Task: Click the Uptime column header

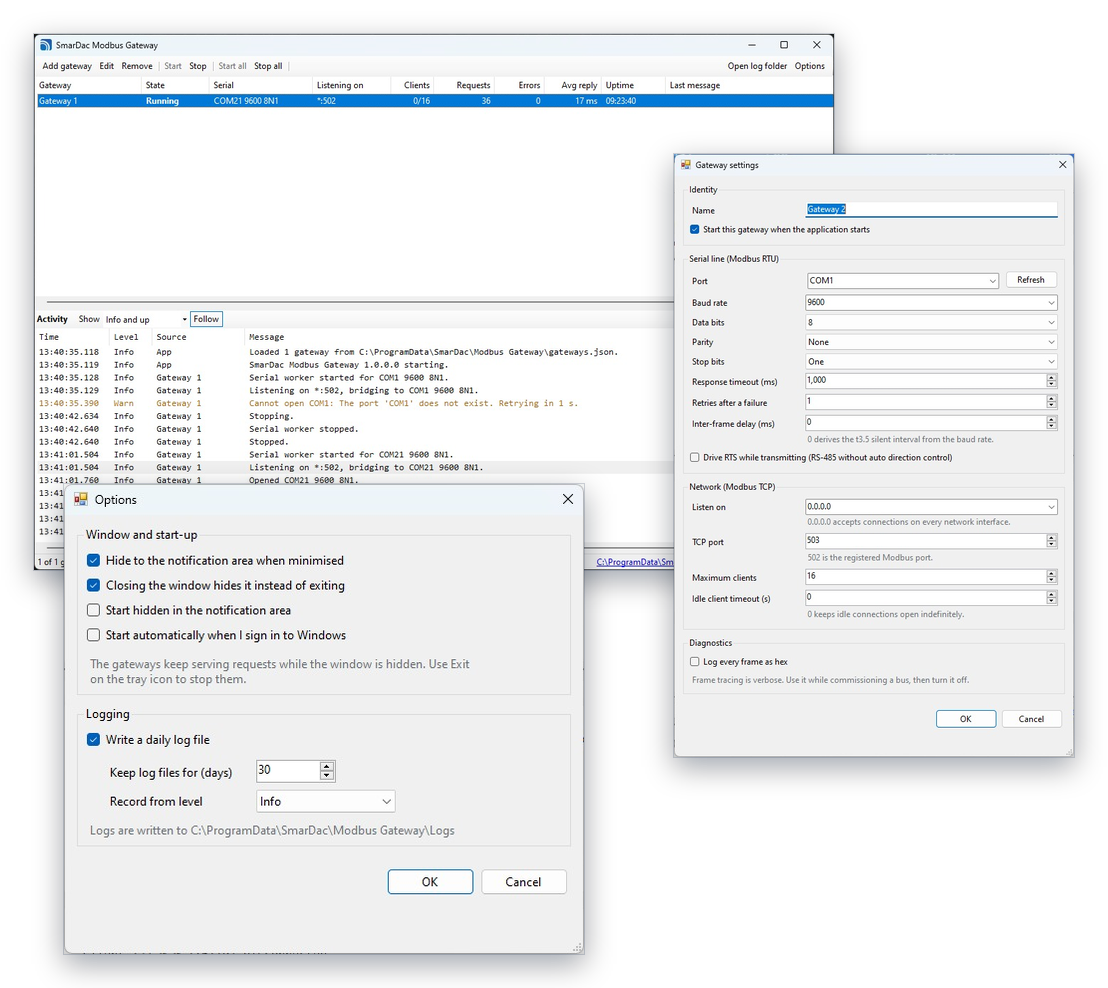Action: pos(632,85)
